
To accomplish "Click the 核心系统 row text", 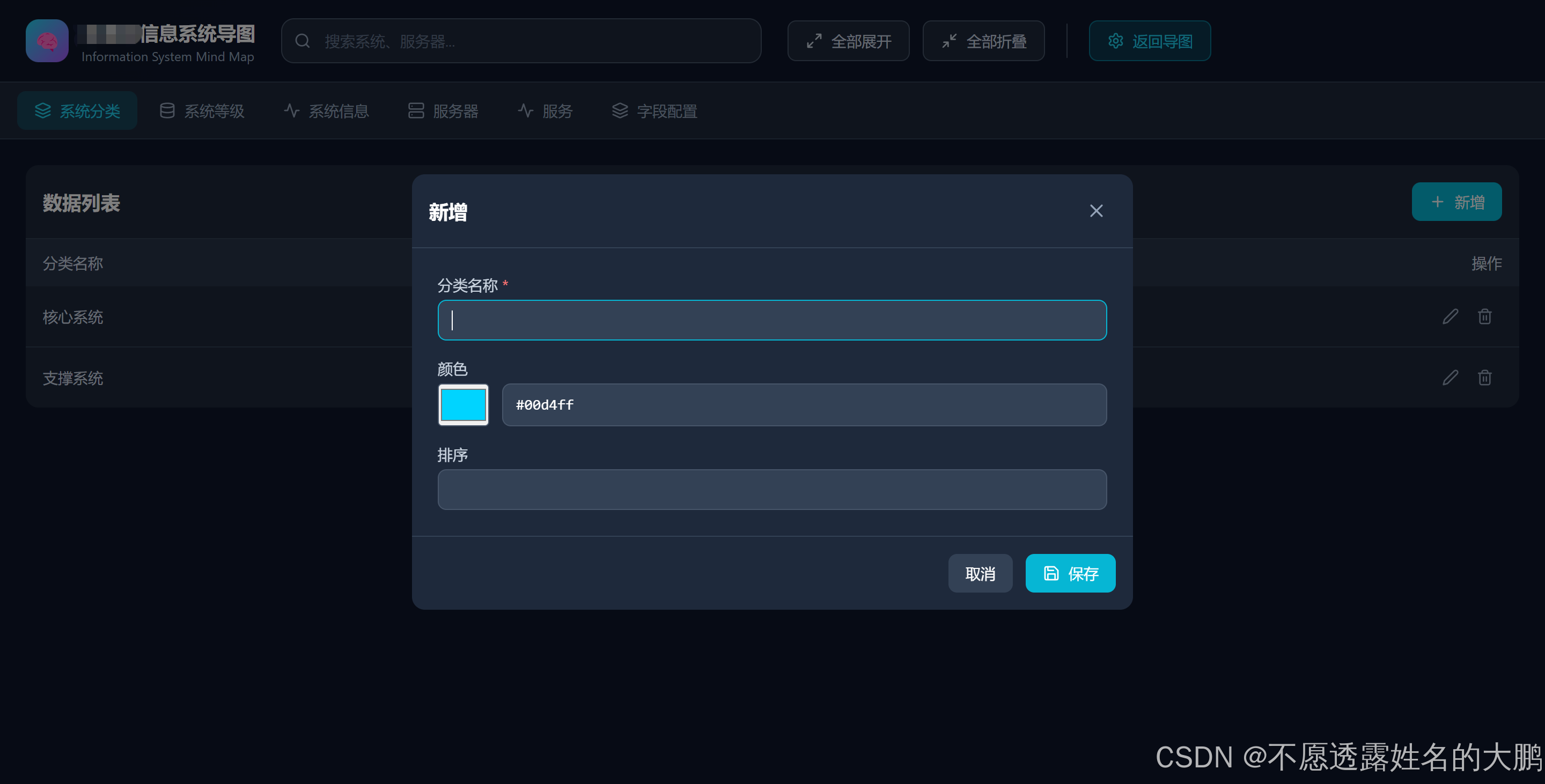I will point(72,317).
